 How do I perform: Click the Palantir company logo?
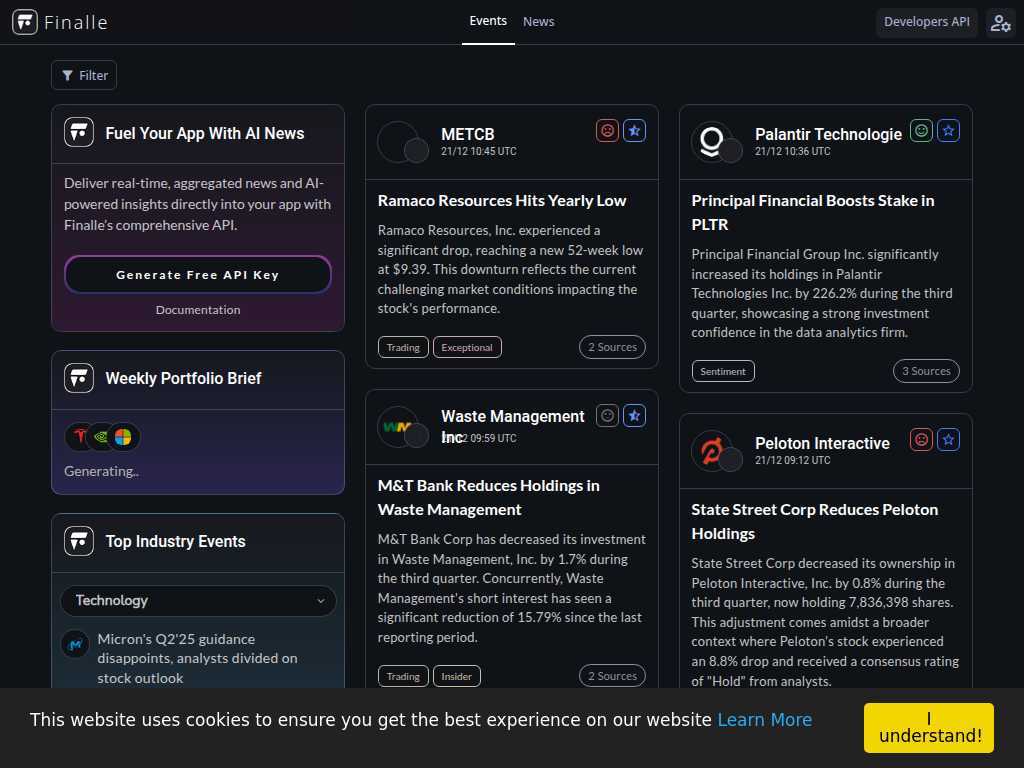point(712,141)
